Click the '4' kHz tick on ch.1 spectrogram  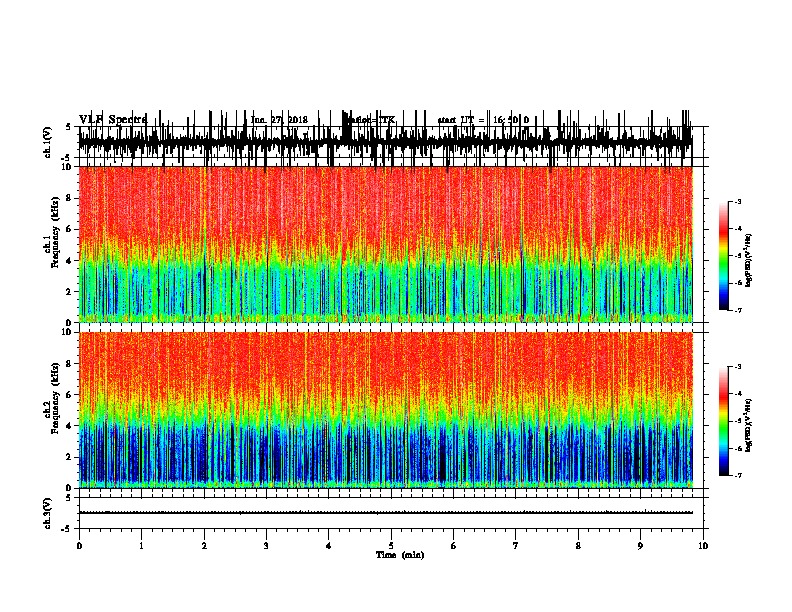click(69, 261)
